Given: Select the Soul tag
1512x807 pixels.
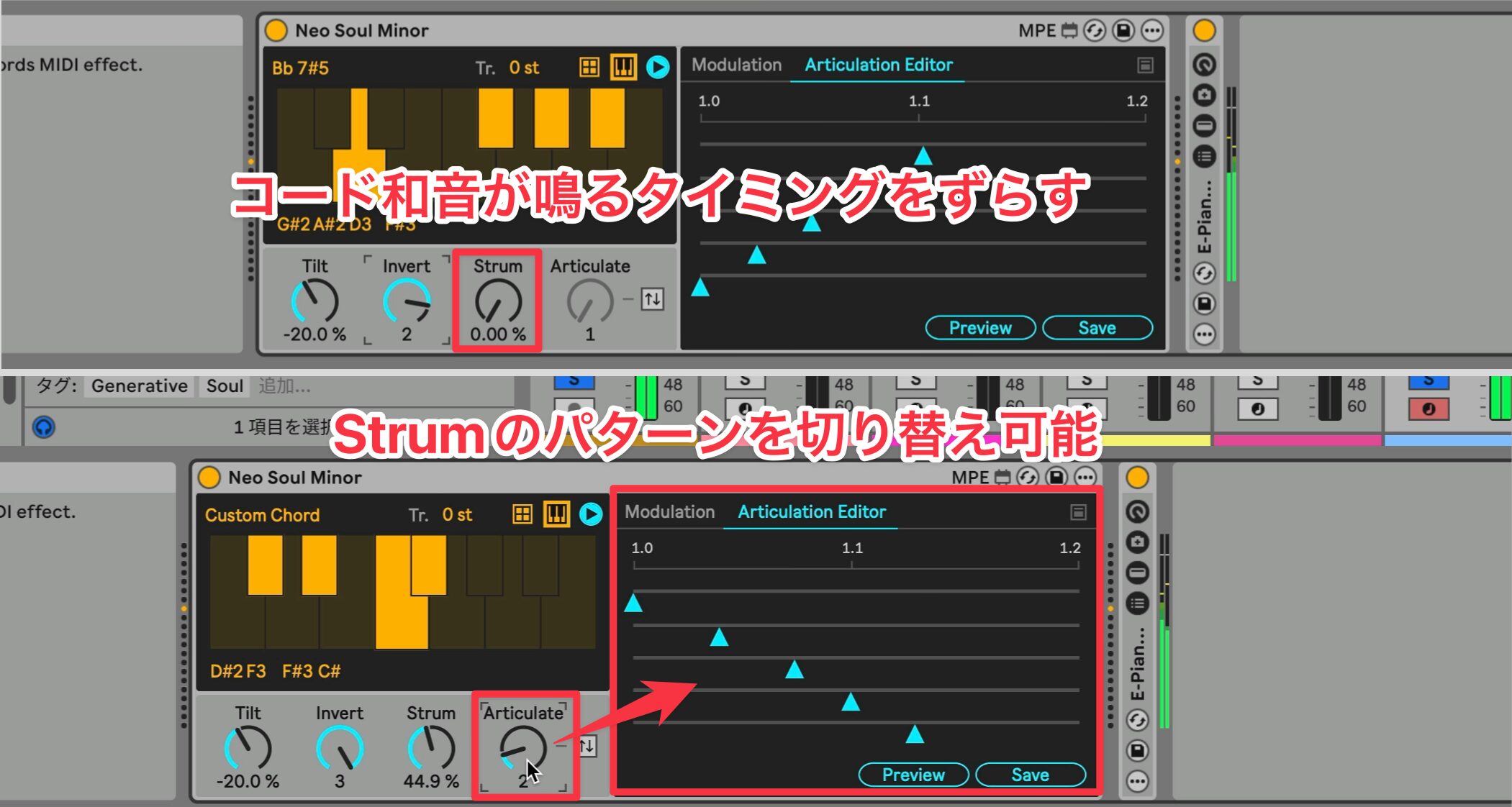Looking at the screenshot, I should pyautogui.click(x=225, y=386).
